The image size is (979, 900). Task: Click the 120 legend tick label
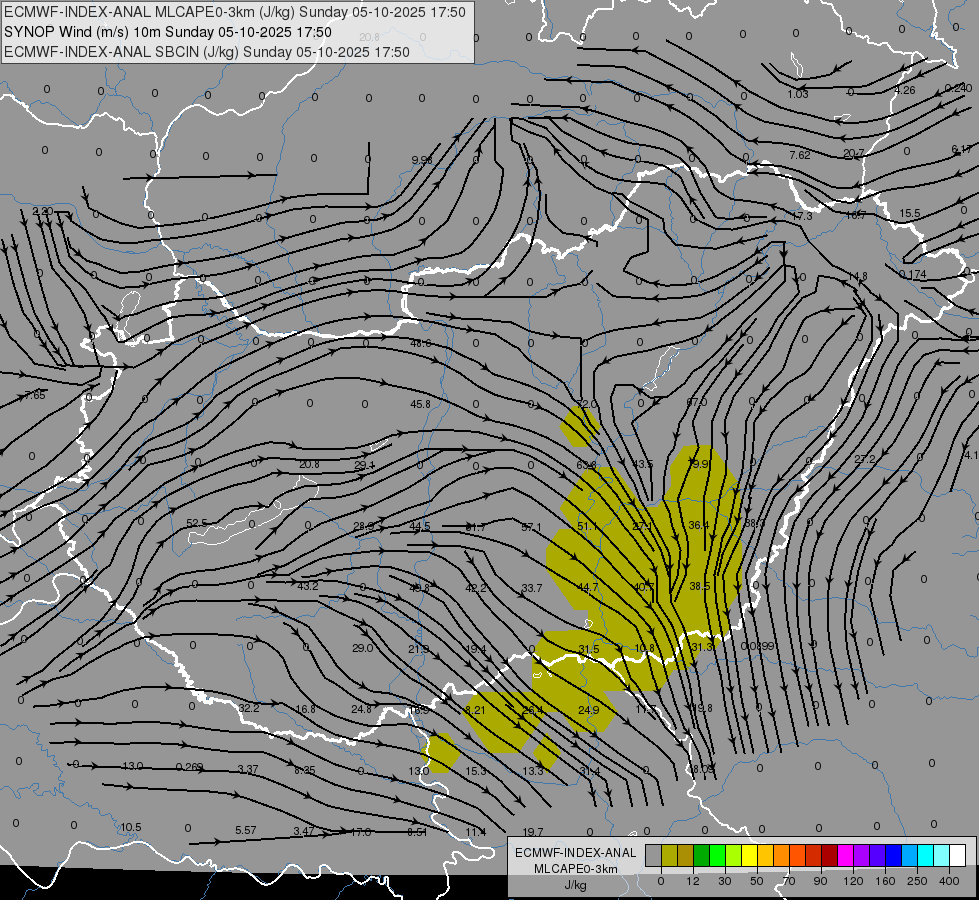(x=853, y=881)
